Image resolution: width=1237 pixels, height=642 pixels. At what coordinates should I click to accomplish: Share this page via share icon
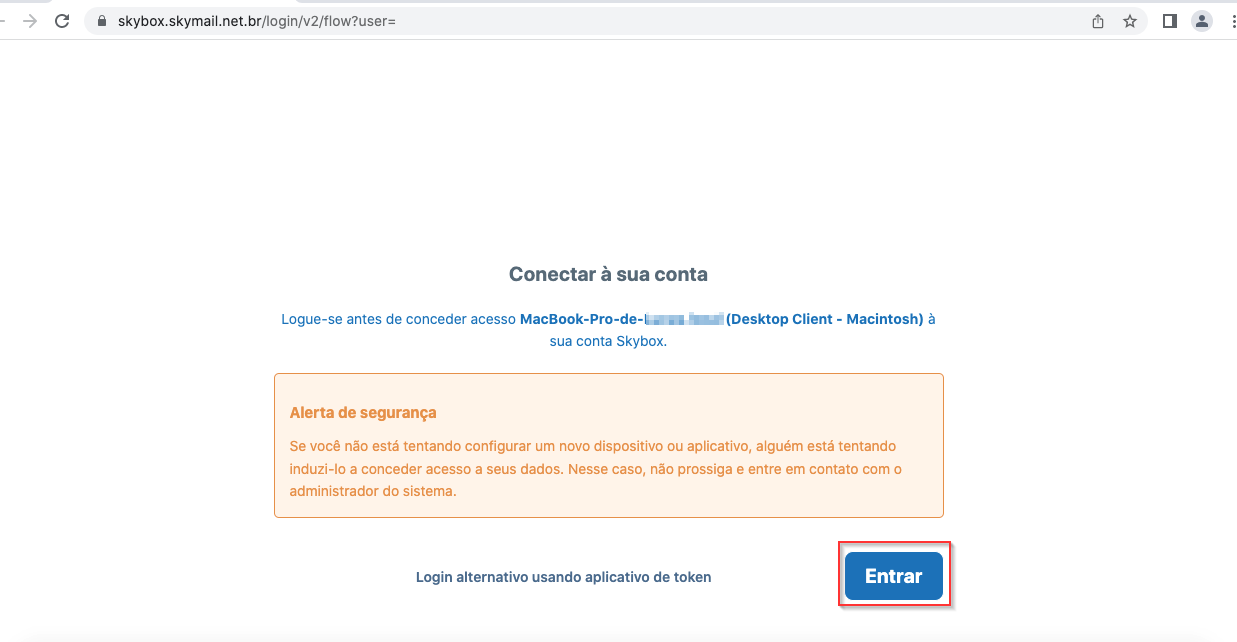[1098, 21]
